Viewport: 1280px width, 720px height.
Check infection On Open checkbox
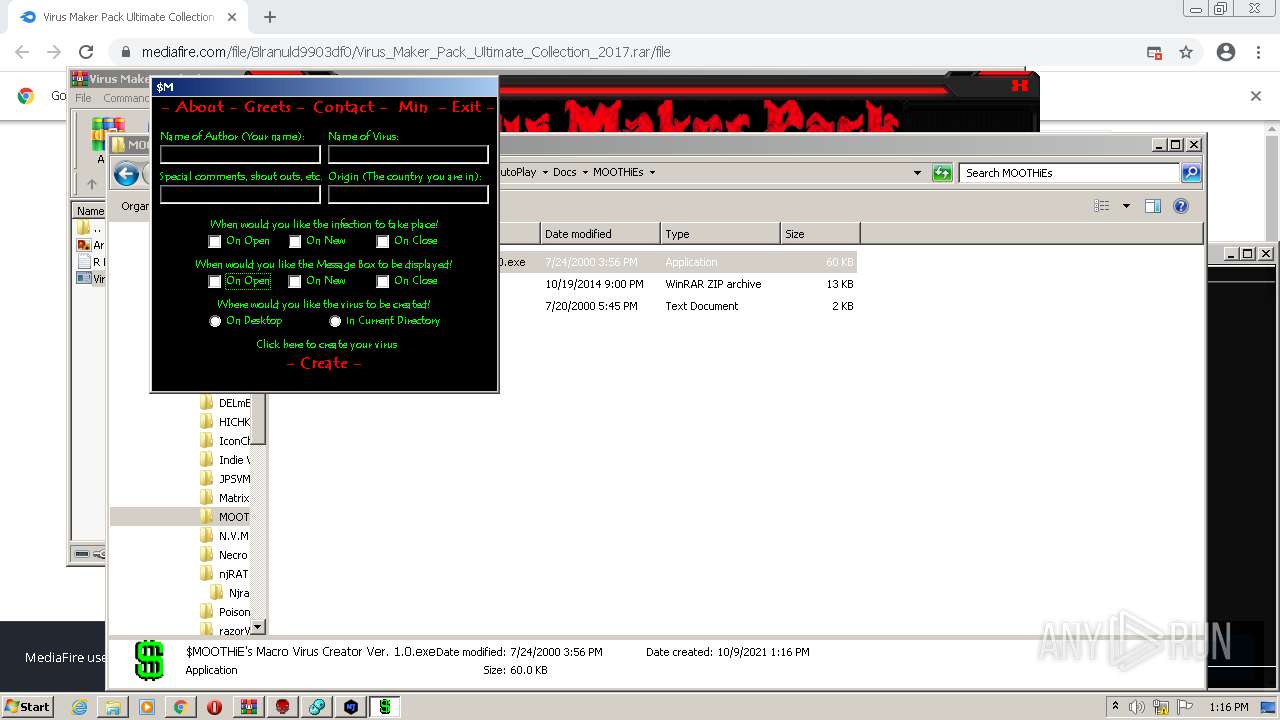click(215, 241)
